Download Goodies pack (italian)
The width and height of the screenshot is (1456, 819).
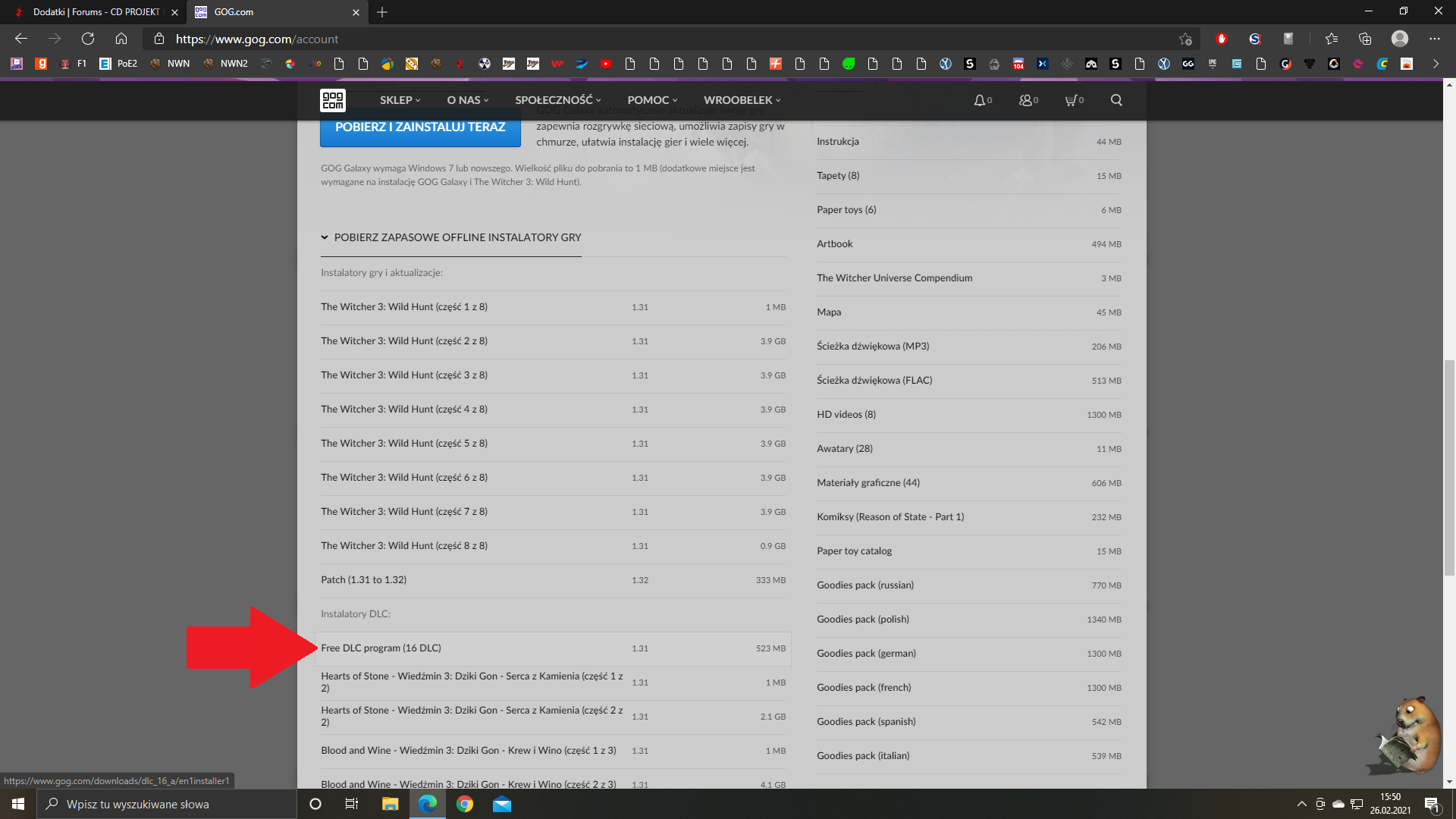968,756
